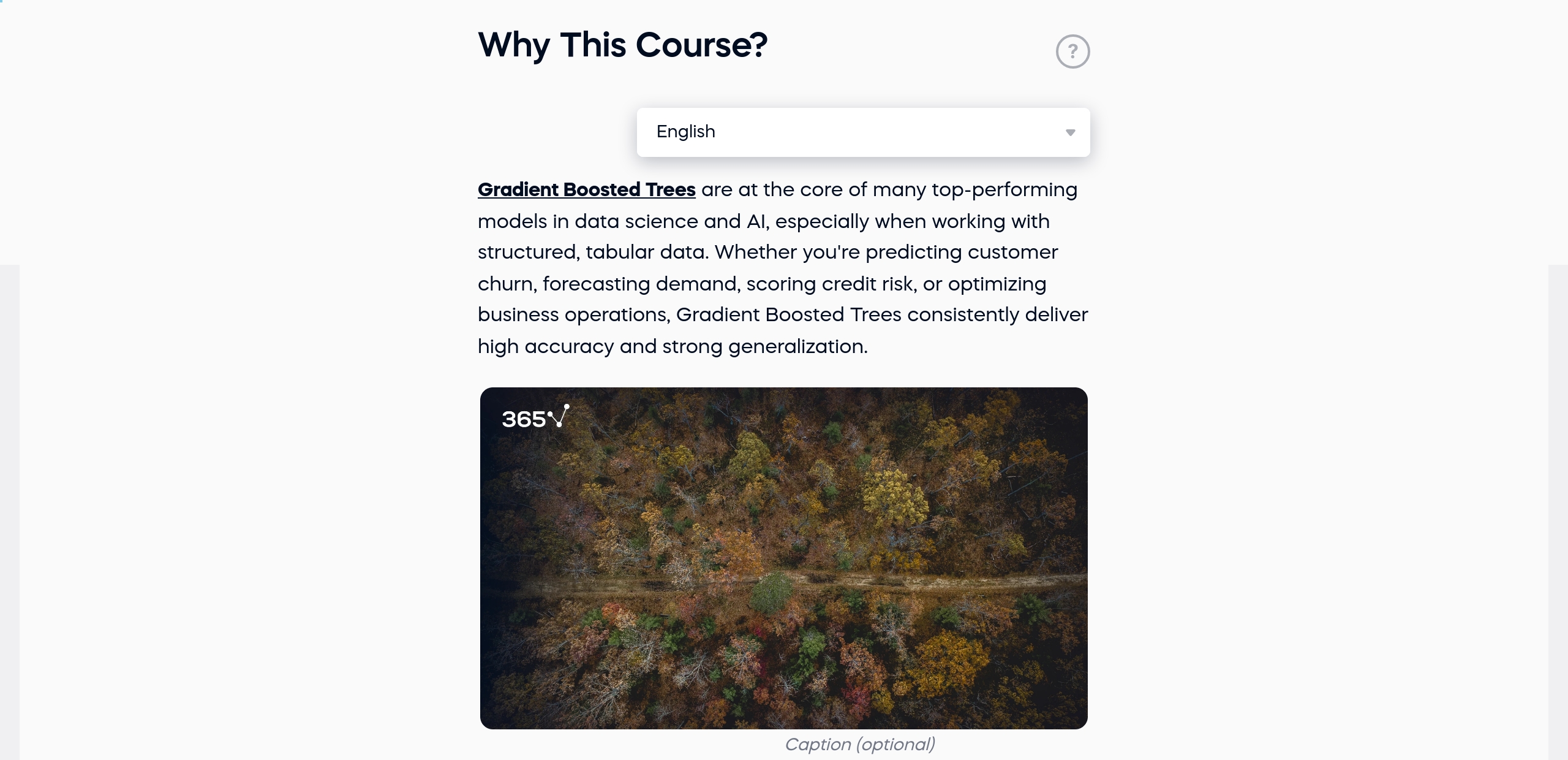Select the English option in the language box
This screenshot has width=1568, height=760.
click(685, 132)
